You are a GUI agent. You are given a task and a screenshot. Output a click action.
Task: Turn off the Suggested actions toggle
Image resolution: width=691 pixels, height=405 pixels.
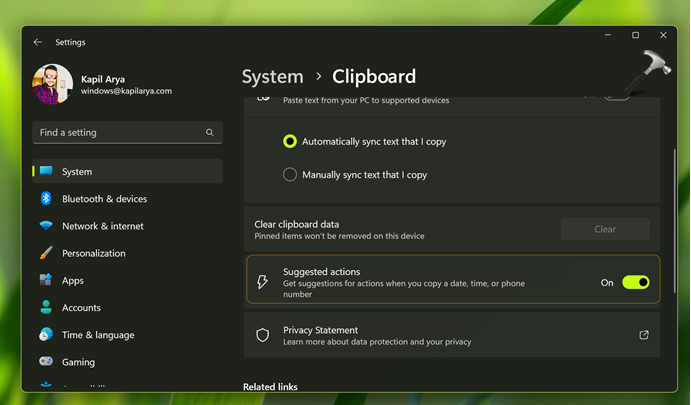pyautogui.click(x=635, y=283)
